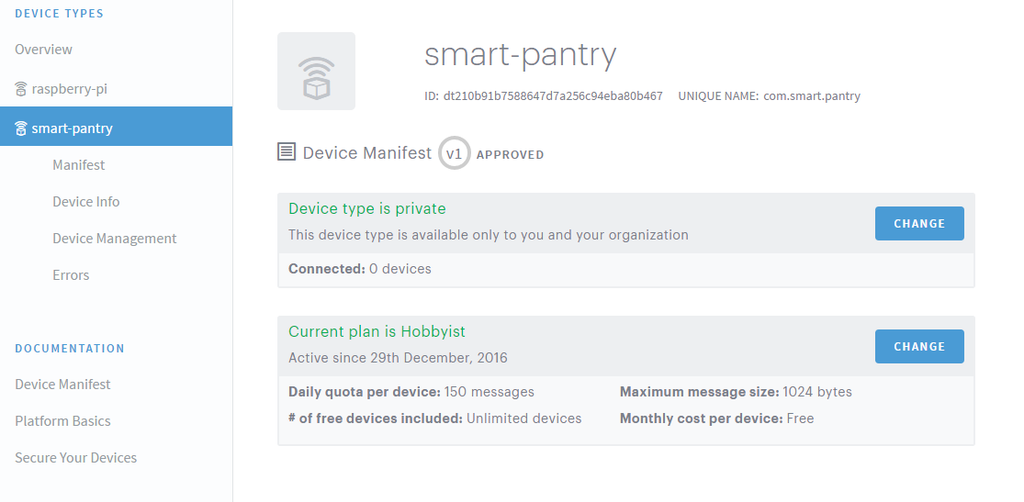Click the large smart-pantry device thumbnail
Image resolution: width=1024 pixels, height=502 pixels.
(316, 71)
